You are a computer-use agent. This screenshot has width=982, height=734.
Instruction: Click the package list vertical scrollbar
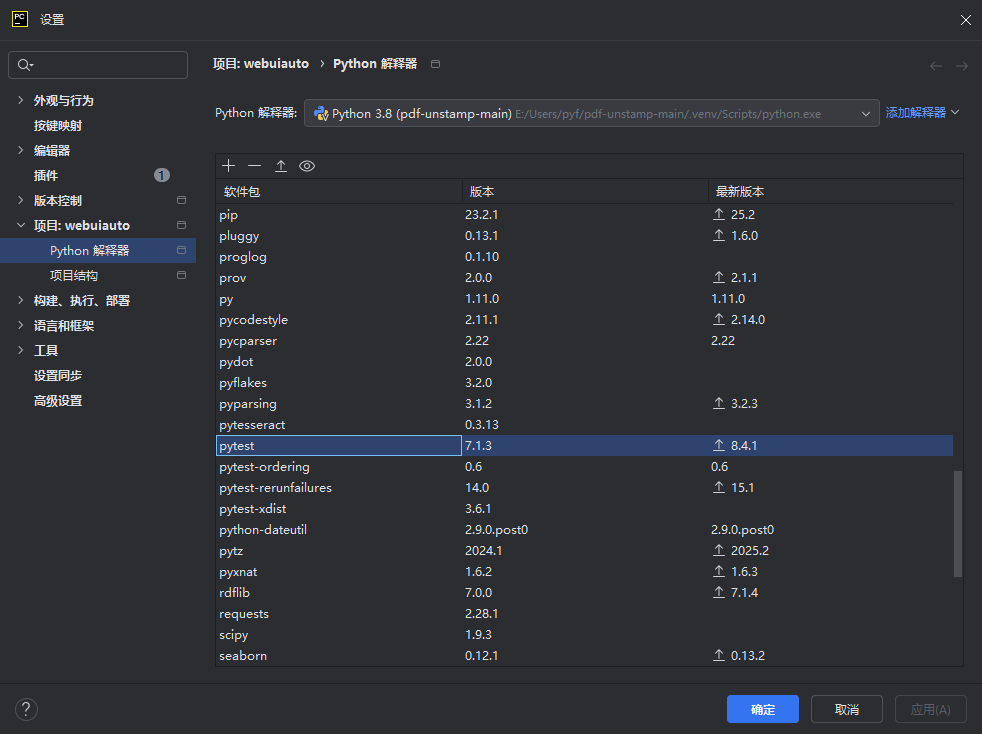[x=958, y=524]
